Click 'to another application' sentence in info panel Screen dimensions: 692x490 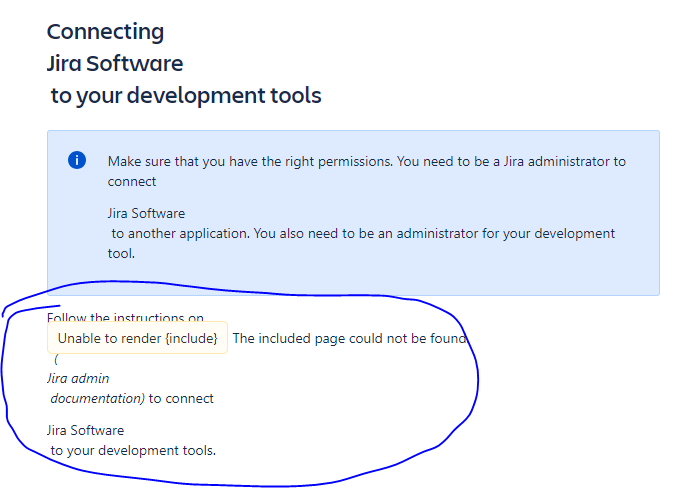point(181,233)
